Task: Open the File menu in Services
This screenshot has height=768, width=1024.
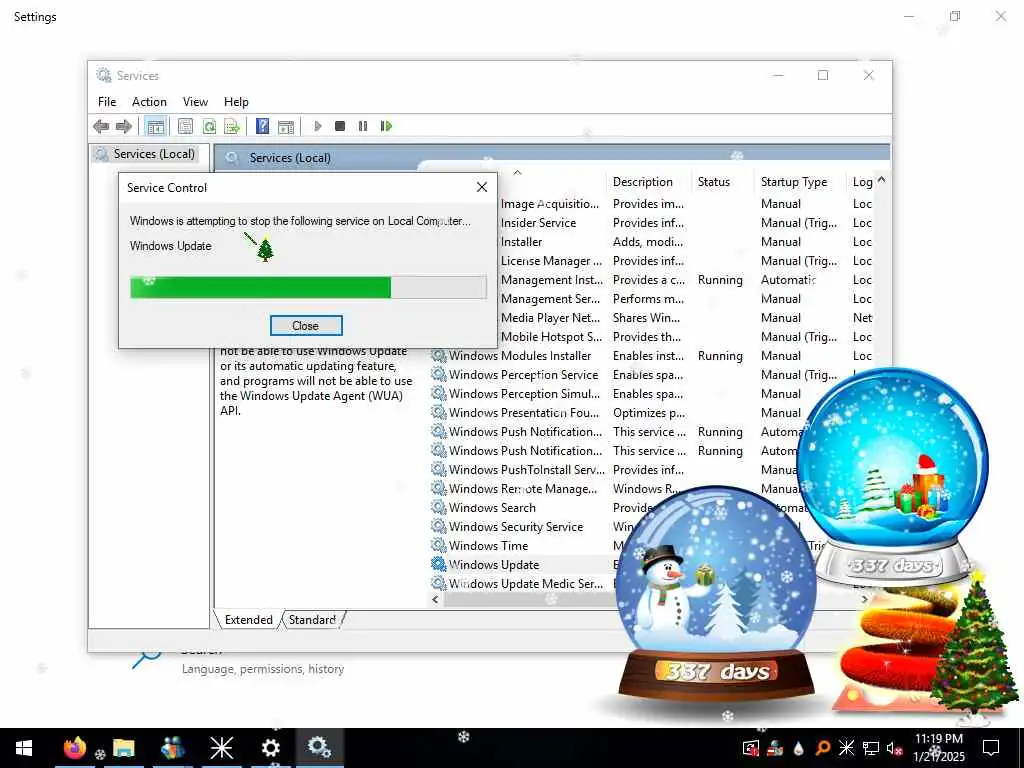Action: click(106, 102)
